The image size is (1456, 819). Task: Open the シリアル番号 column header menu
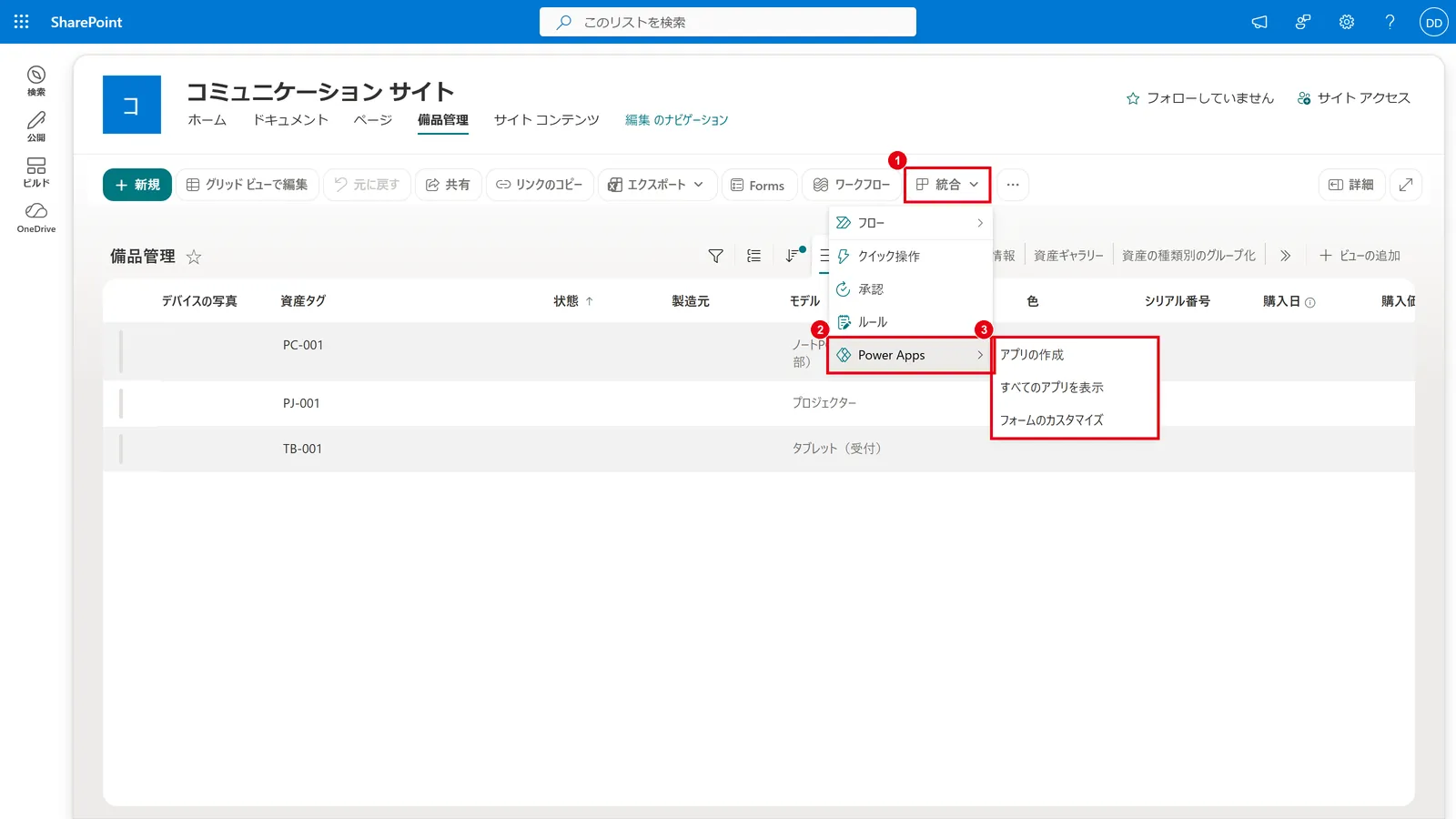tap(1178, 301)
